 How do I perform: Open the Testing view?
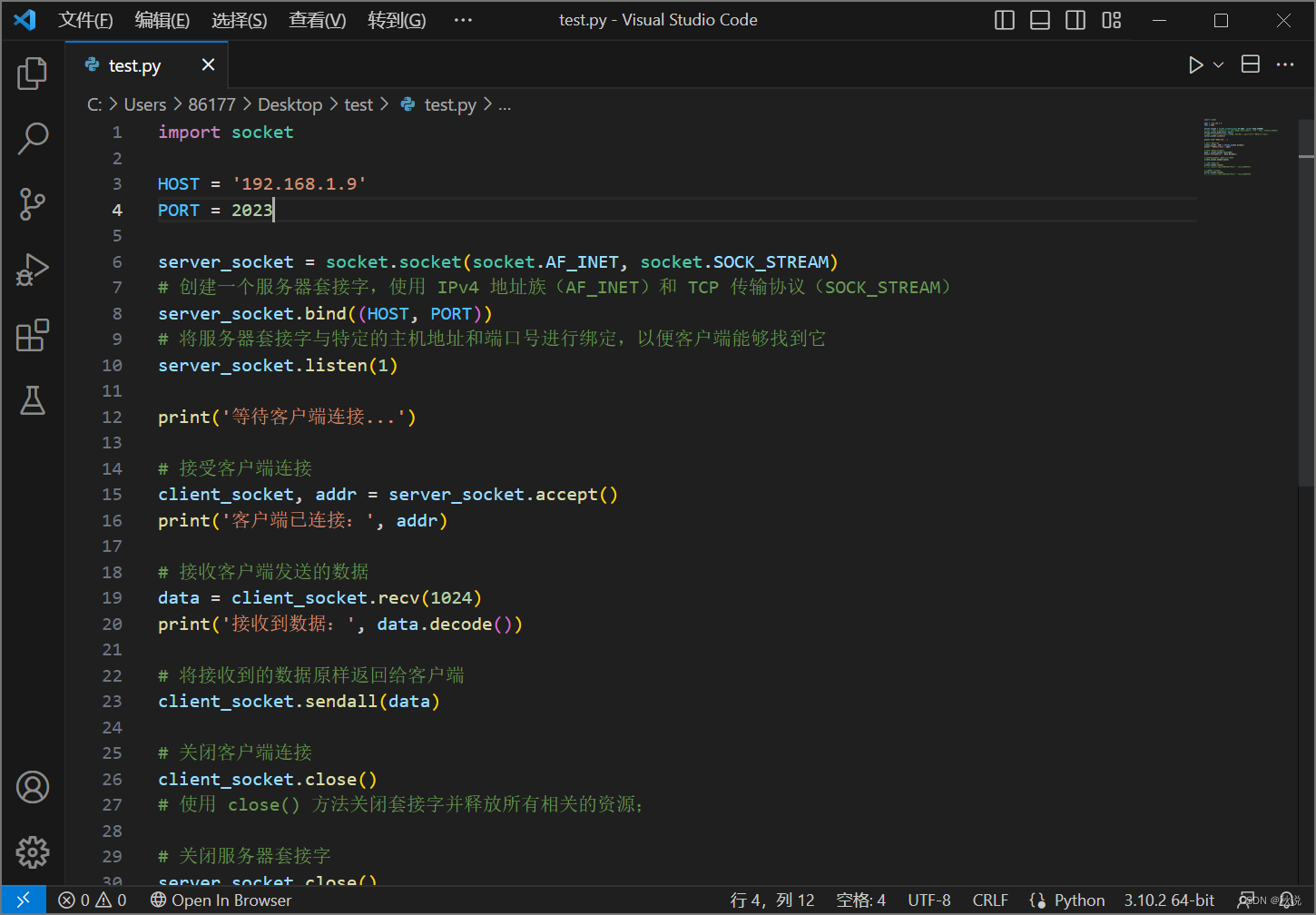tap(32, 400)
